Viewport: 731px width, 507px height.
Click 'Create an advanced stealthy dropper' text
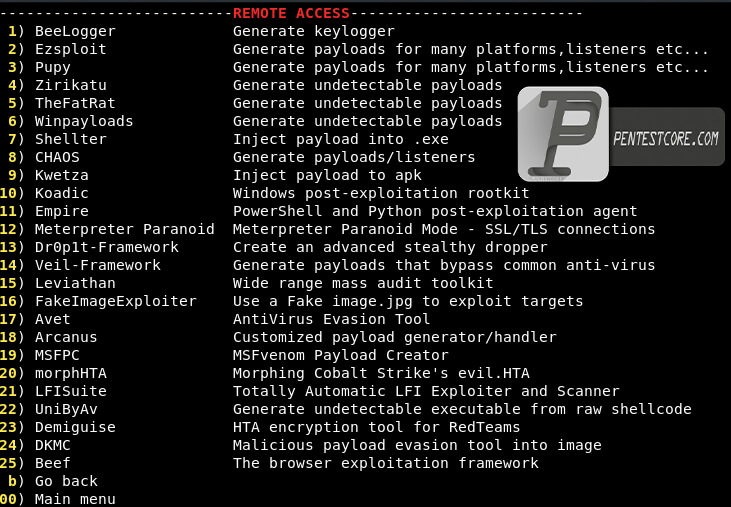click(x=390, y=247)
